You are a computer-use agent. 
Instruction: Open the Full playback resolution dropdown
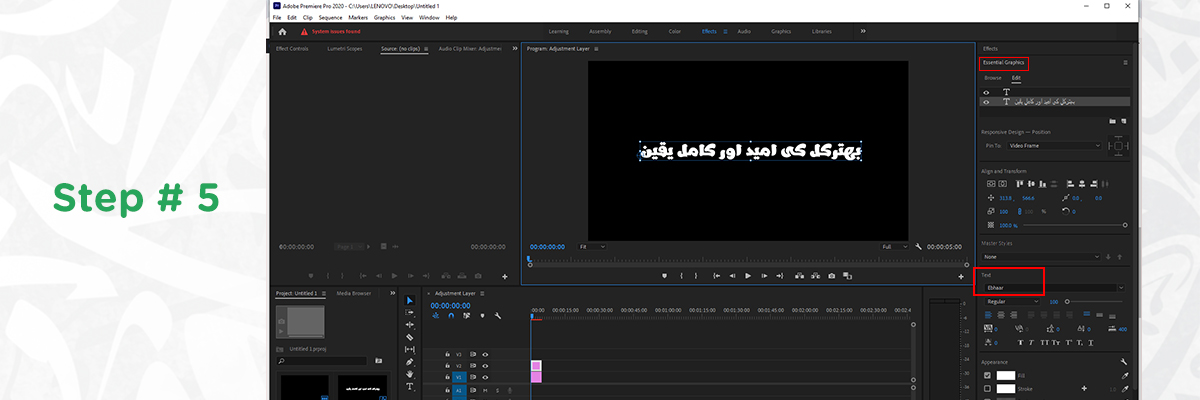(894, 246)
